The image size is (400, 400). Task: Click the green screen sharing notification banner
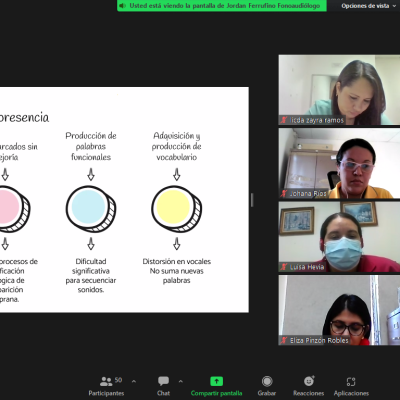pyautogui.click(x=222, y=6)
